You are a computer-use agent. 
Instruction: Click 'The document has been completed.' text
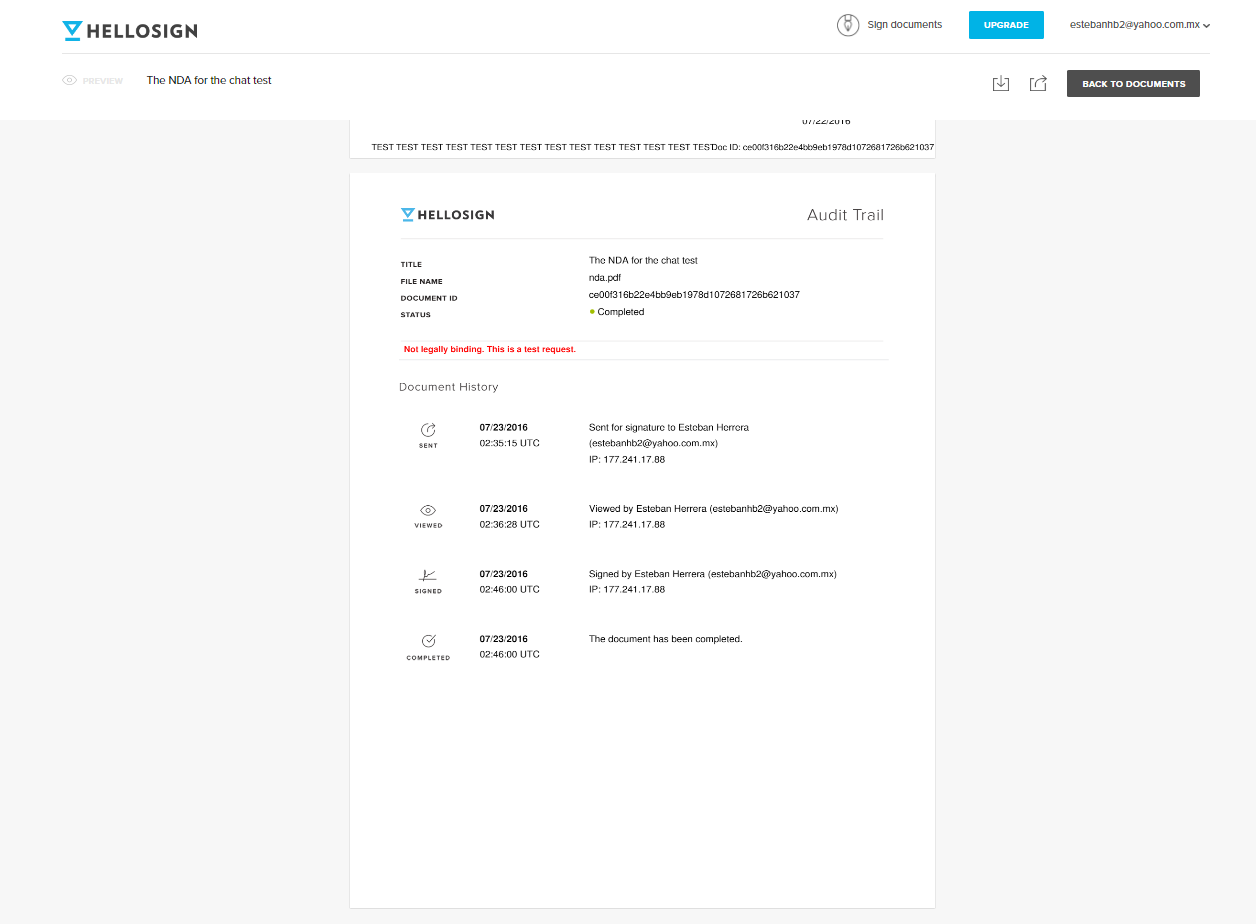coord(666,638)
